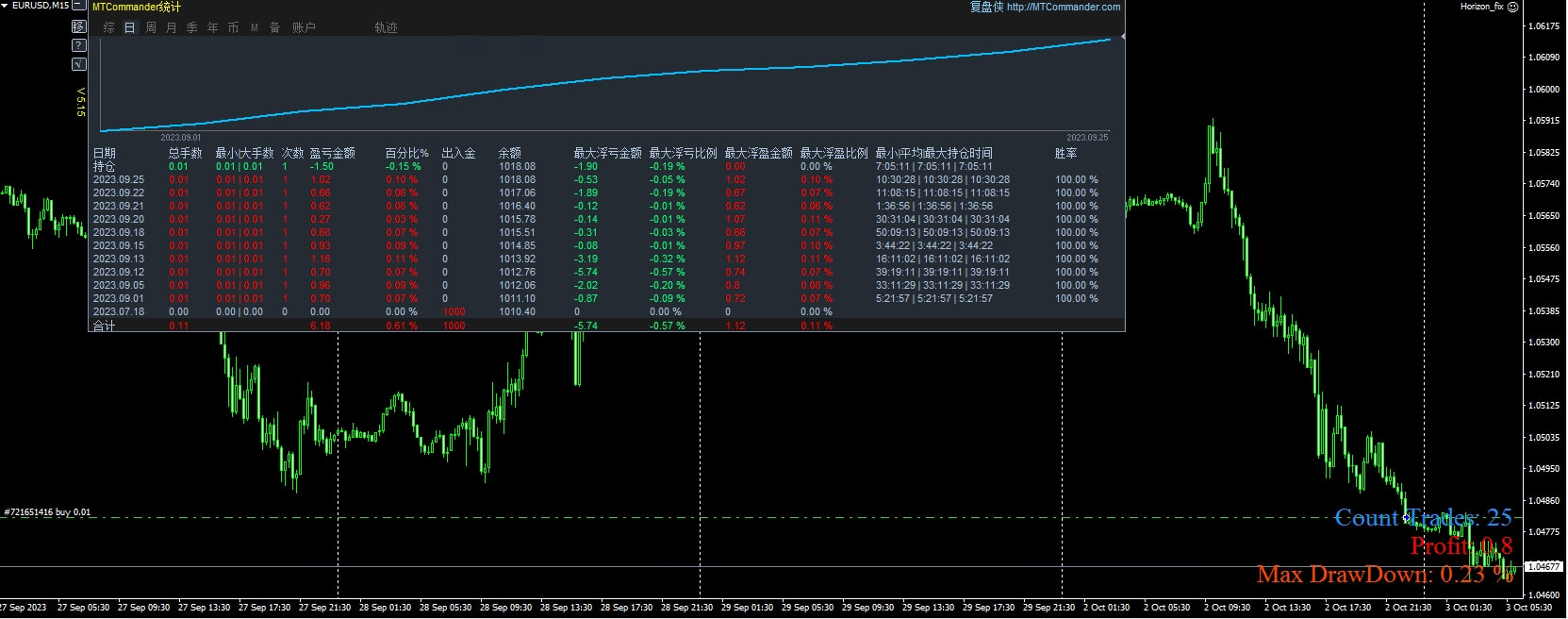The width and height of the screenshot is (1568, 619).
Task: Click the small arrow at equity curve end
Action: pyautogui.click(x=1122, y=37)
